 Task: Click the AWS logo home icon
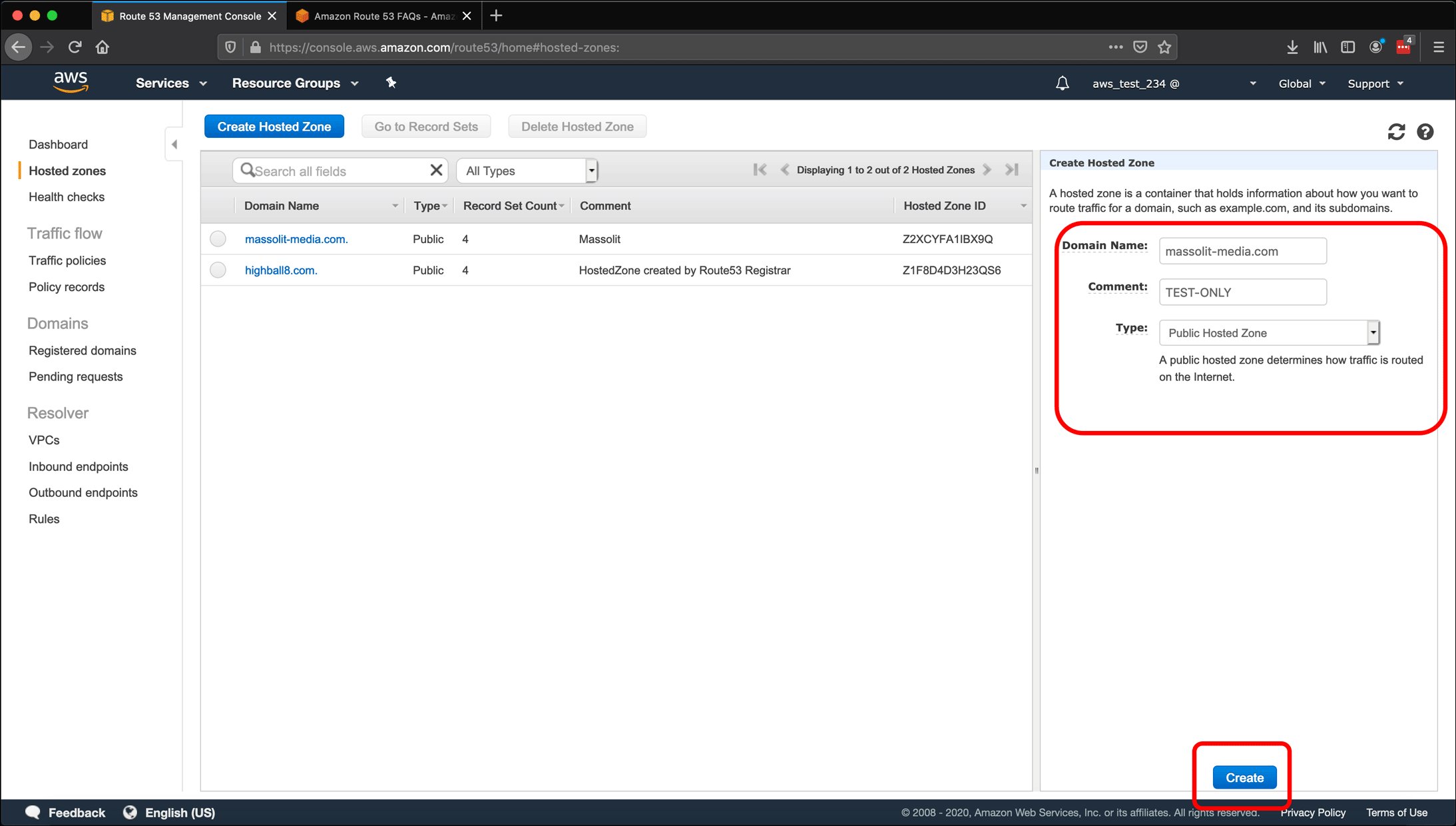[71, 83]
